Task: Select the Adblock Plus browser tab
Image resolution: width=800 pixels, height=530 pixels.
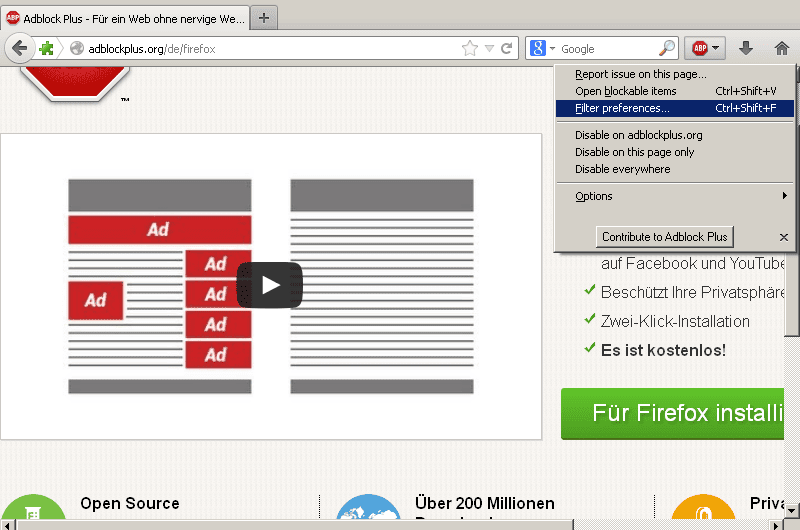Action: tap(126, 19)
